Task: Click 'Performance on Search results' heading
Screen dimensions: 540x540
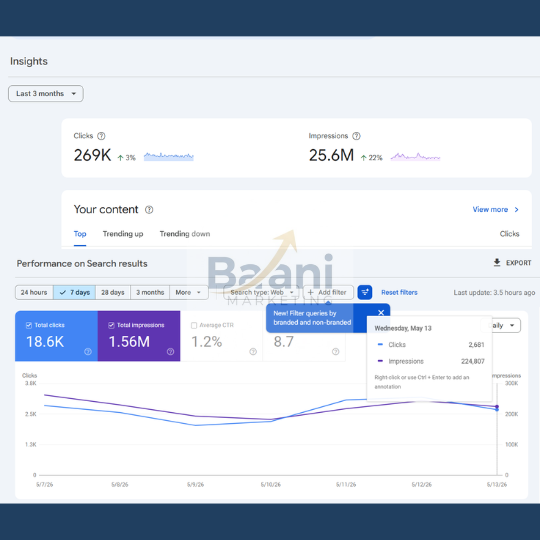Action: click(82, 264)
